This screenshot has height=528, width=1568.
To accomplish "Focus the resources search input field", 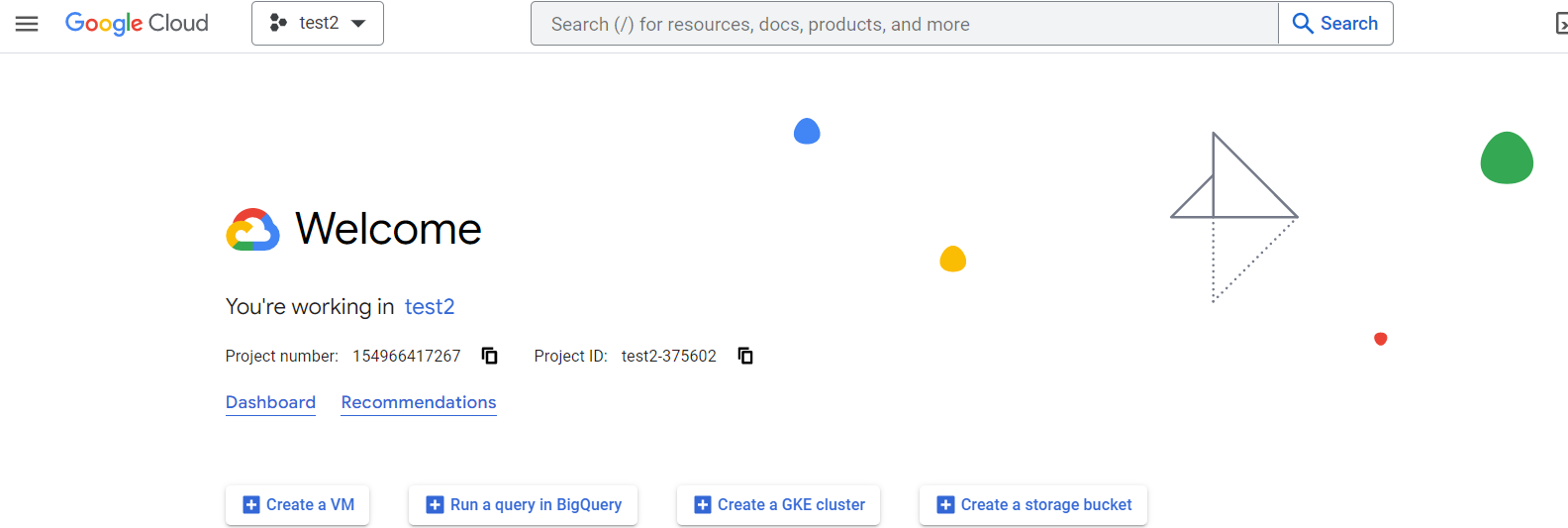I will 905,24.
